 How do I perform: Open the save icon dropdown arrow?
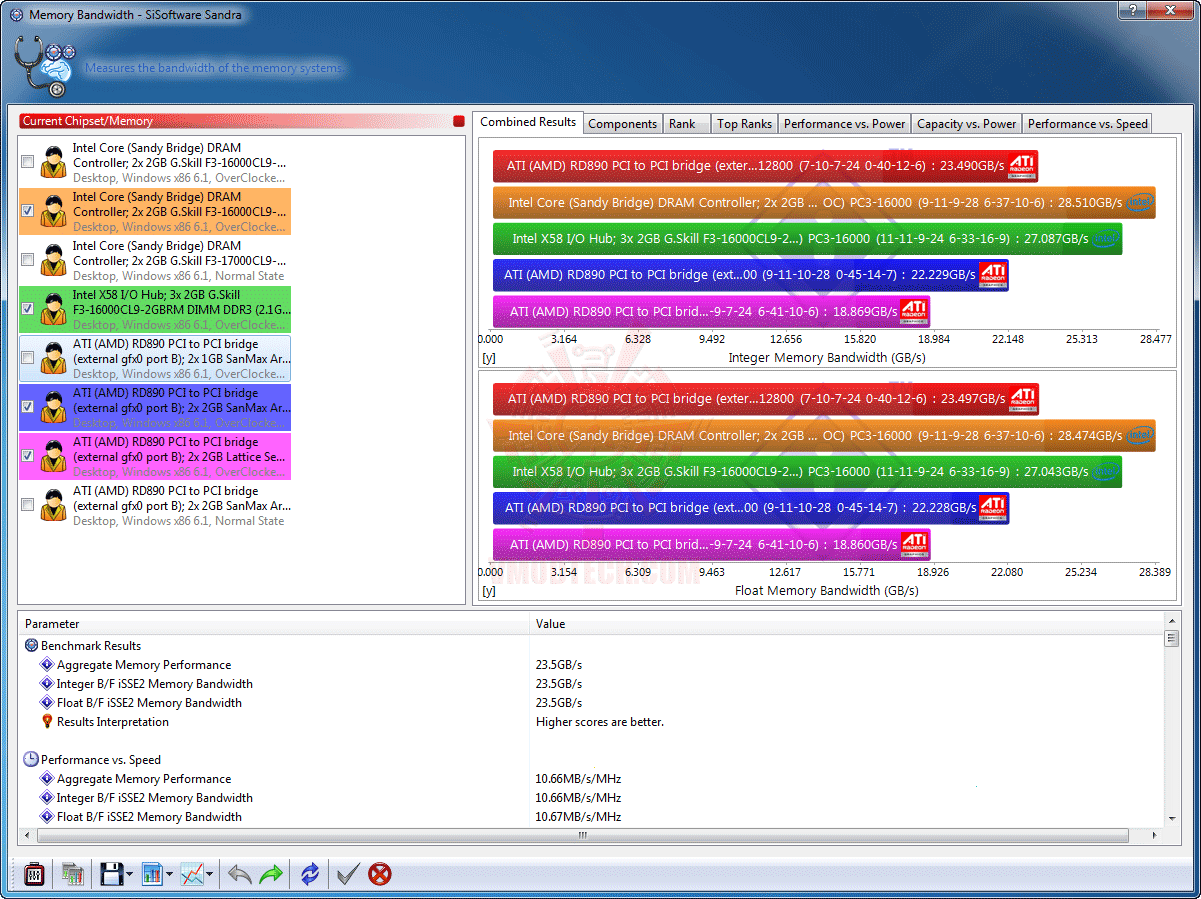click(130, 875)
